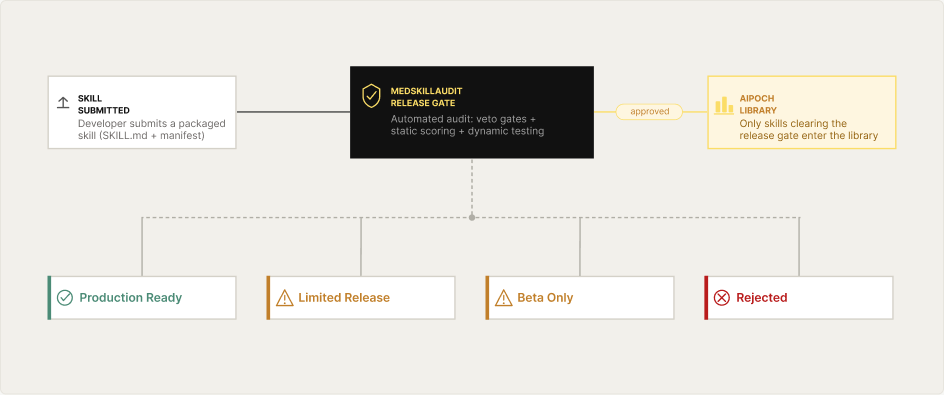944x395 pixels.
Task: Click the 'Developer submits a packaged skill' description
Action: pos(152,129)
